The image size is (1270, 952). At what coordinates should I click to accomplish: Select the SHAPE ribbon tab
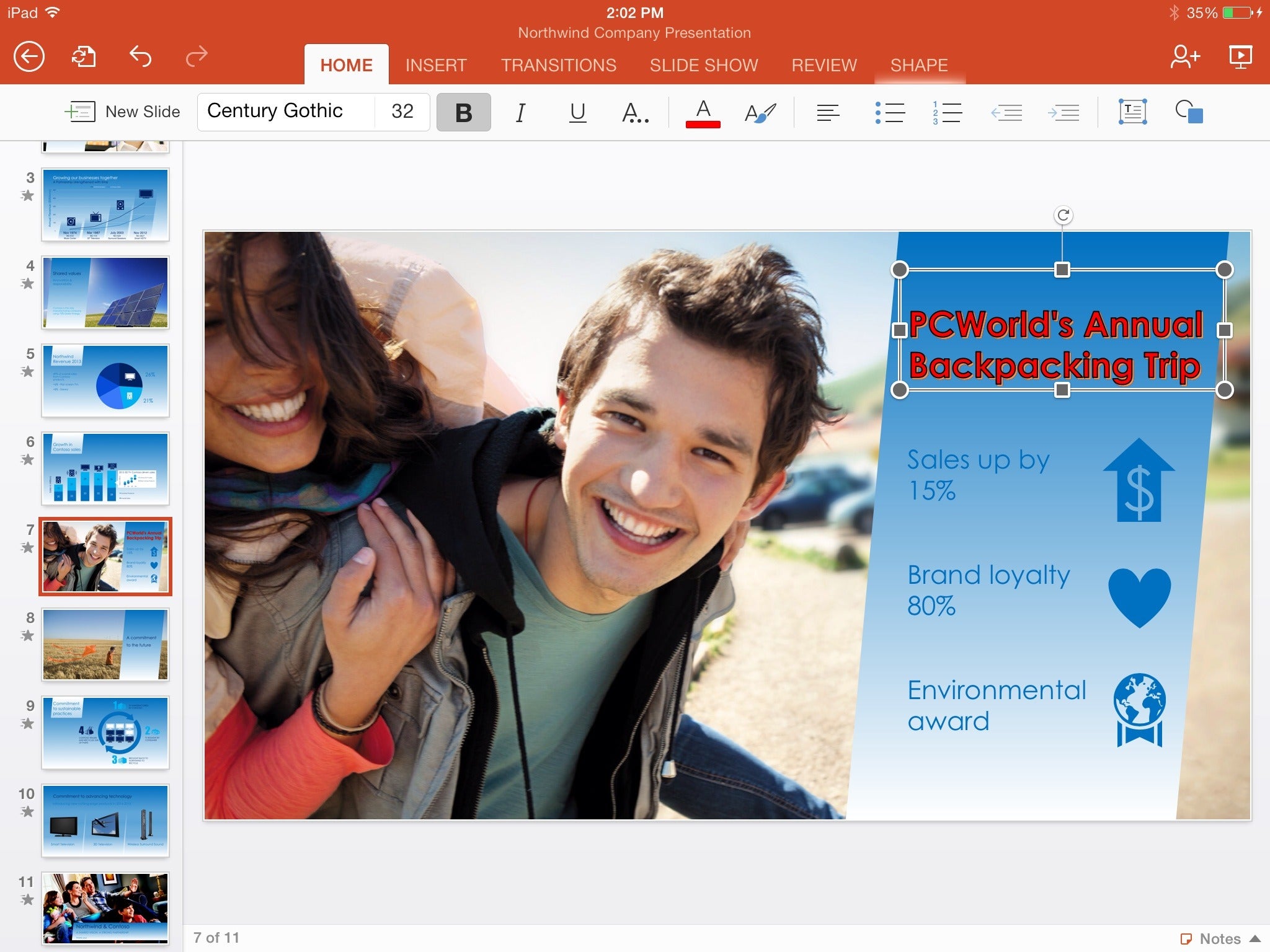pos(919,64)
